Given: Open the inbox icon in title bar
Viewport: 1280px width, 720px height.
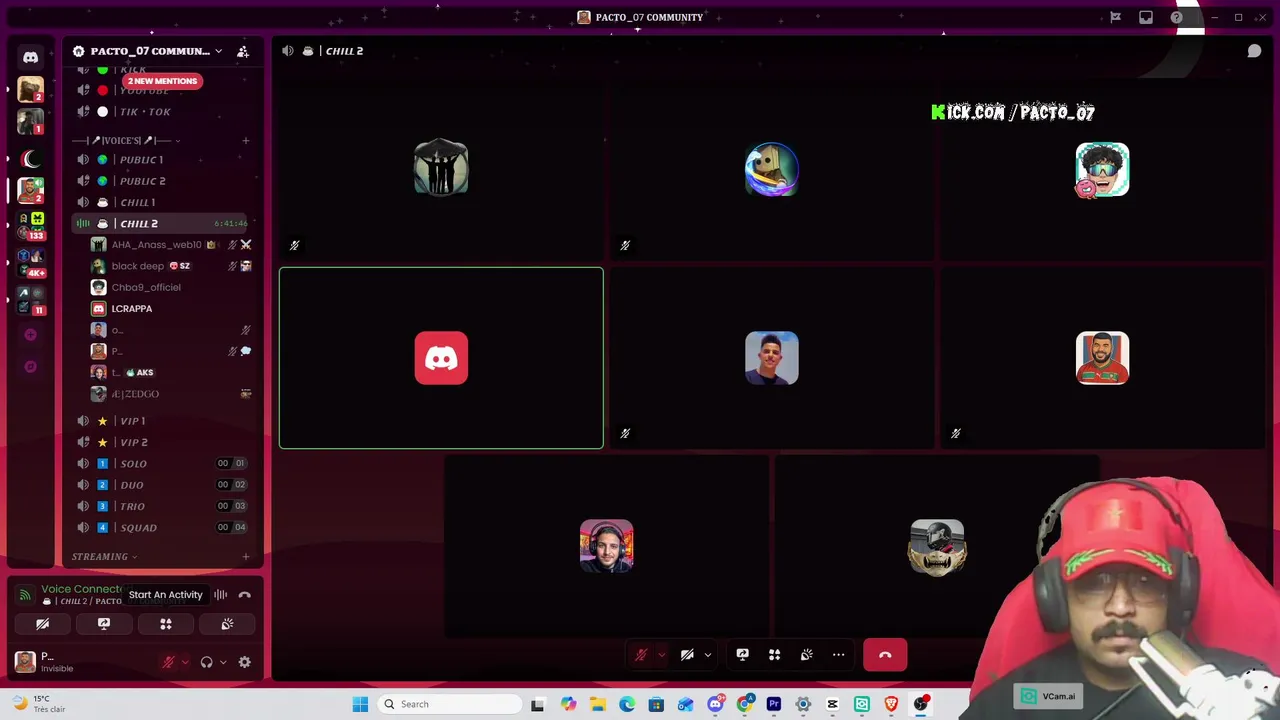Looking at the screenshot, I should pyautogui.click(x=1146, y=17).
